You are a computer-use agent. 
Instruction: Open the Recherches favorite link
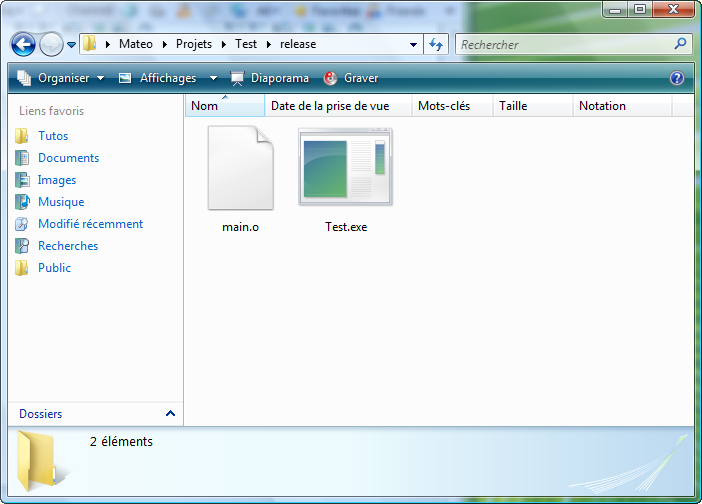68,246
